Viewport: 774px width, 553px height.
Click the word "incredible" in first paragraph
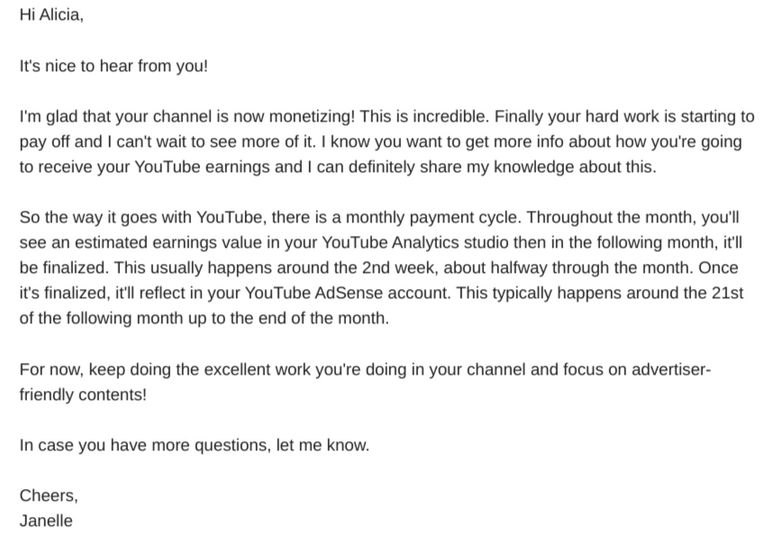pyautogui.click(x=447, y=117)
